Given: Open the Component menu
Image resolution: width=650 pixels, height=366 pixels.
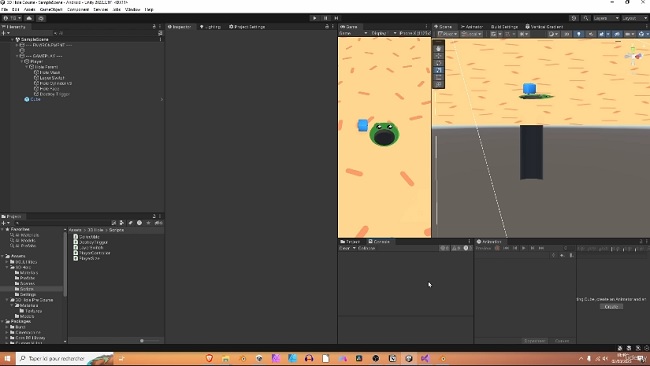Looking at the screenshot, I should pos(78,9).
